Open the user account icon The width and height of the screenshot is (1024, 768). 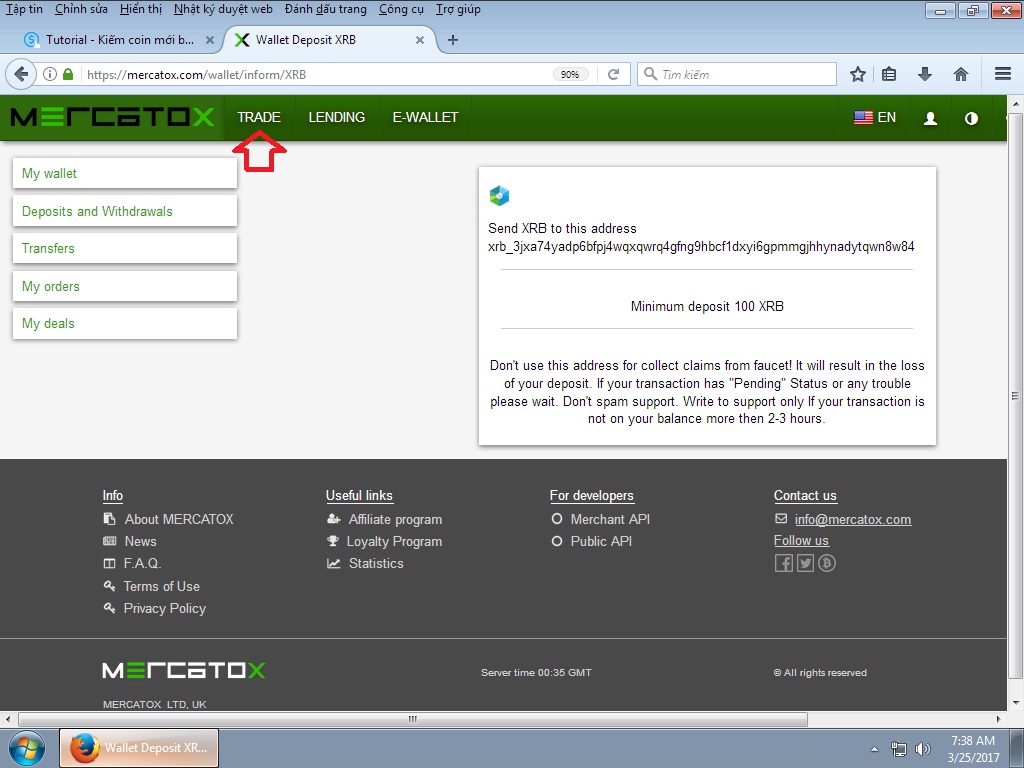(931, 118)
